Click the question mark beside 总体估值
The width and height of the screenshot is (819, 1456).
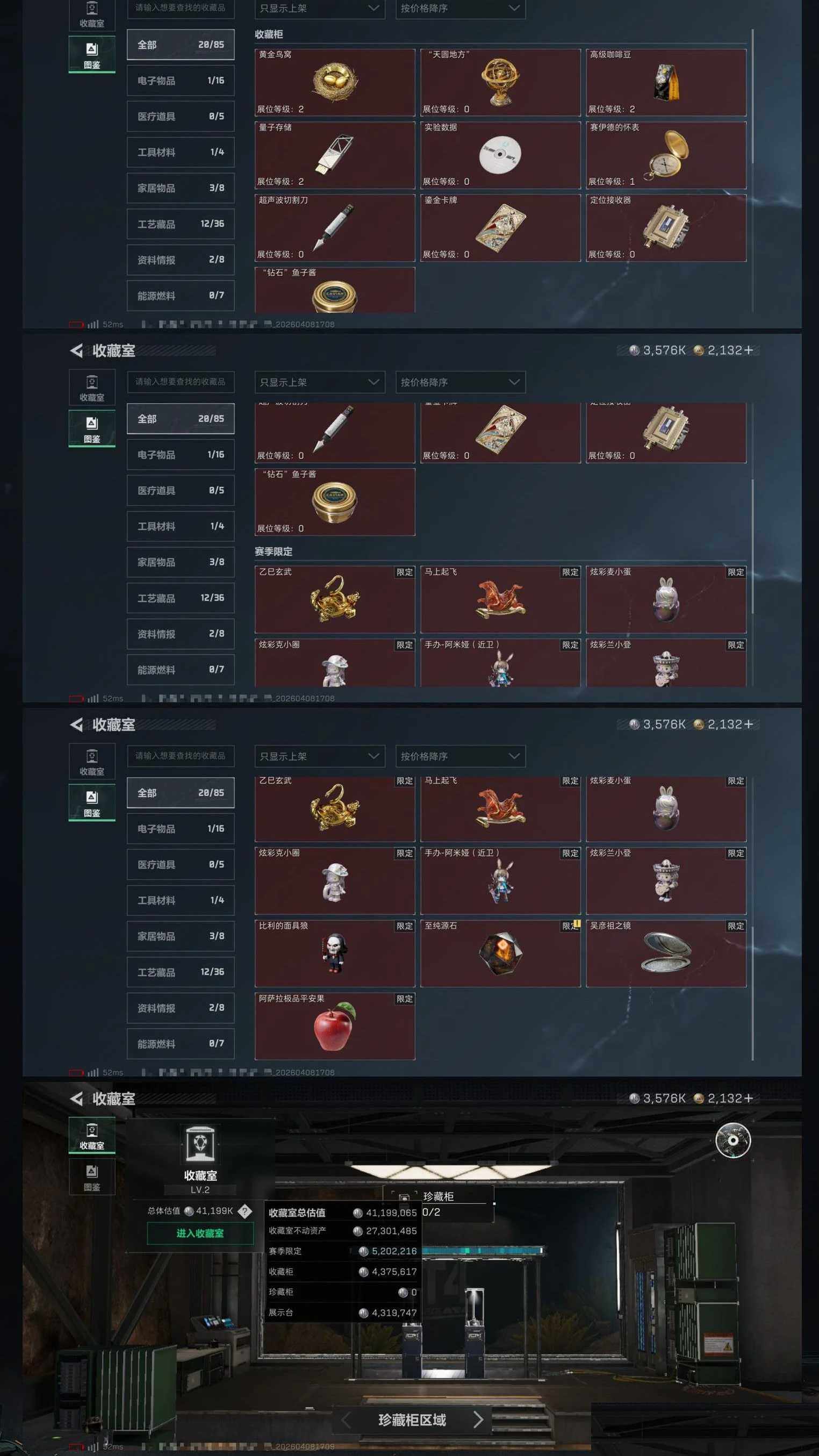click(245, 1211)
